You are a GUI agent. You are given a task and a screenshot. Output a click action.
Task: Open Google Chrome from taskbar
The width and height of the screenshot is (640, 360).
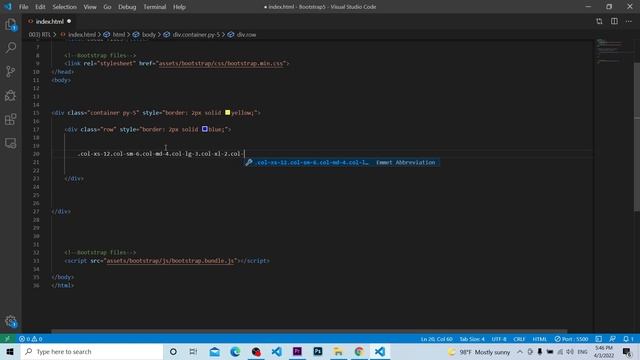(x=359, y=351)
